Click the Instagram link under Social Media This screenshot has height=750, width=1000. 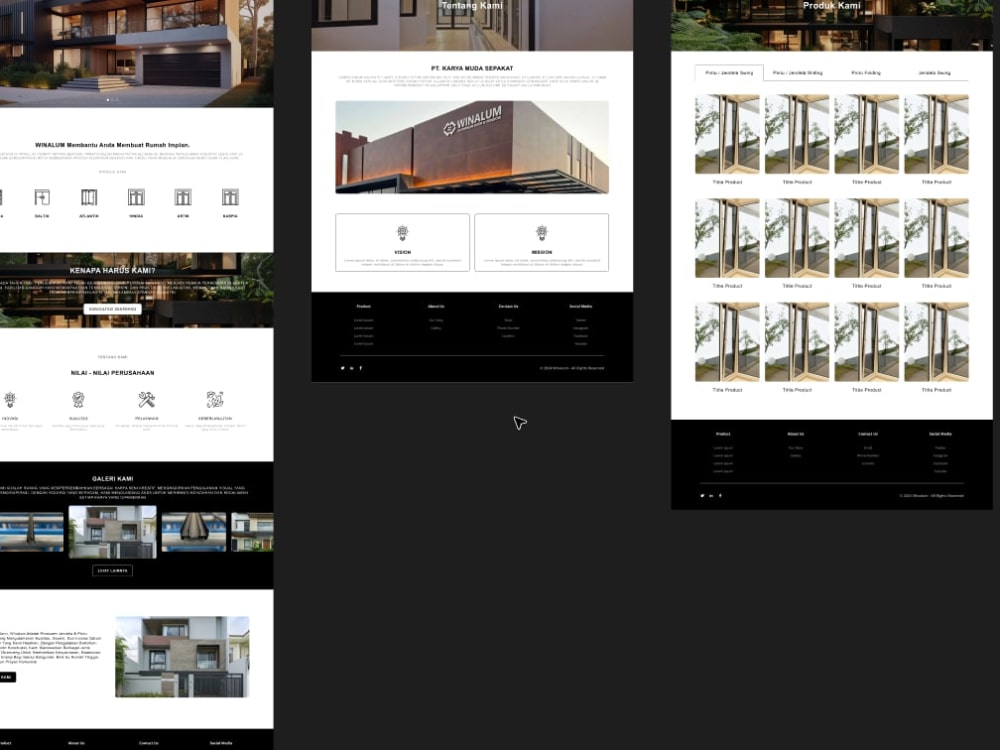[581, 327]
